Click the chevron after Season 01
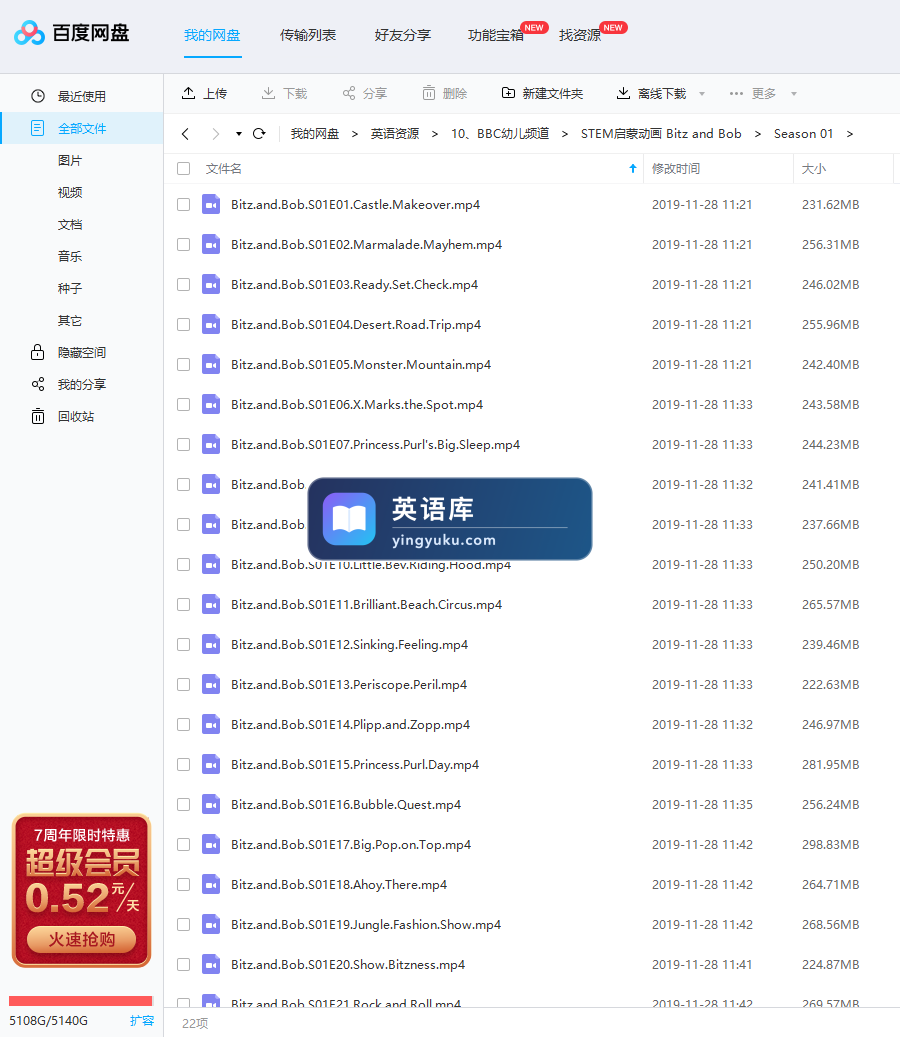 (850, 134)
